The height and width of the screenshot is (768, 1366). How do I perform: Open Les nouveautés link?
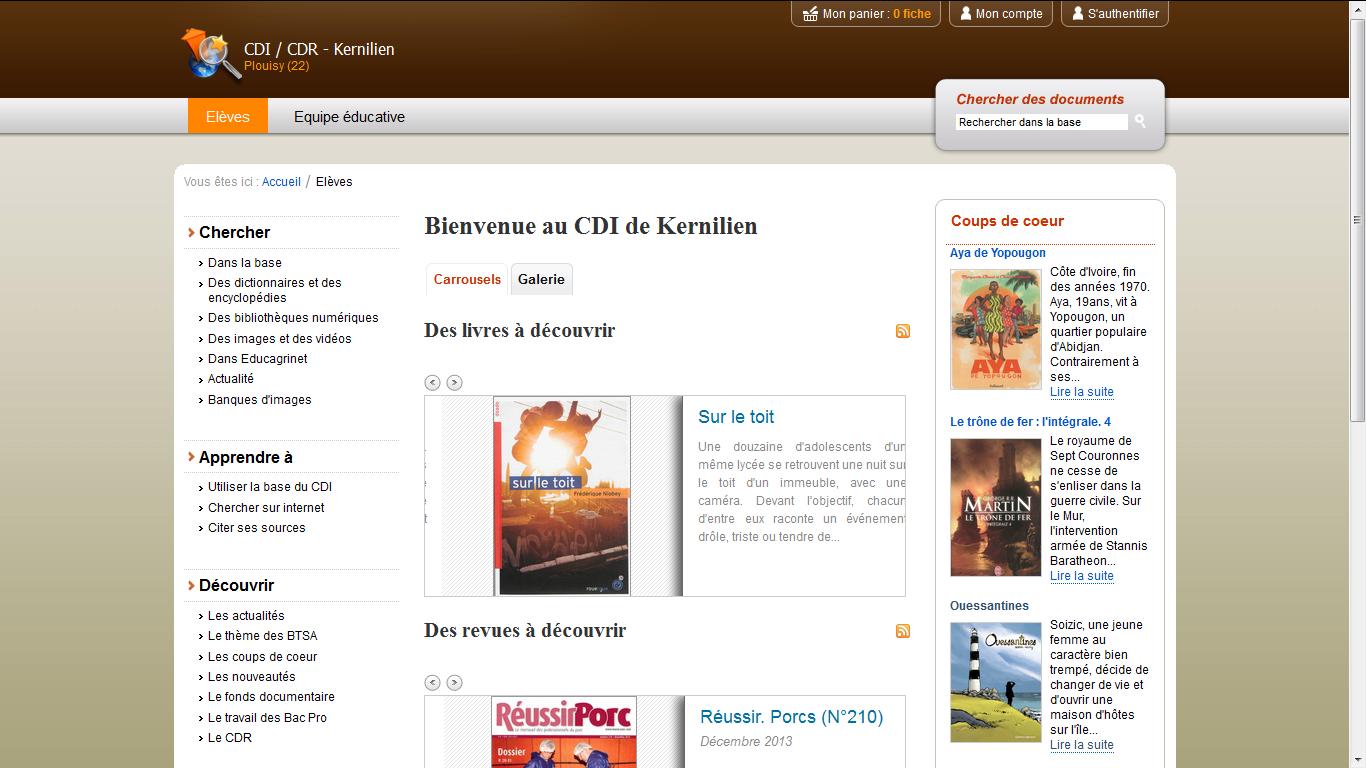coord(252,677)
